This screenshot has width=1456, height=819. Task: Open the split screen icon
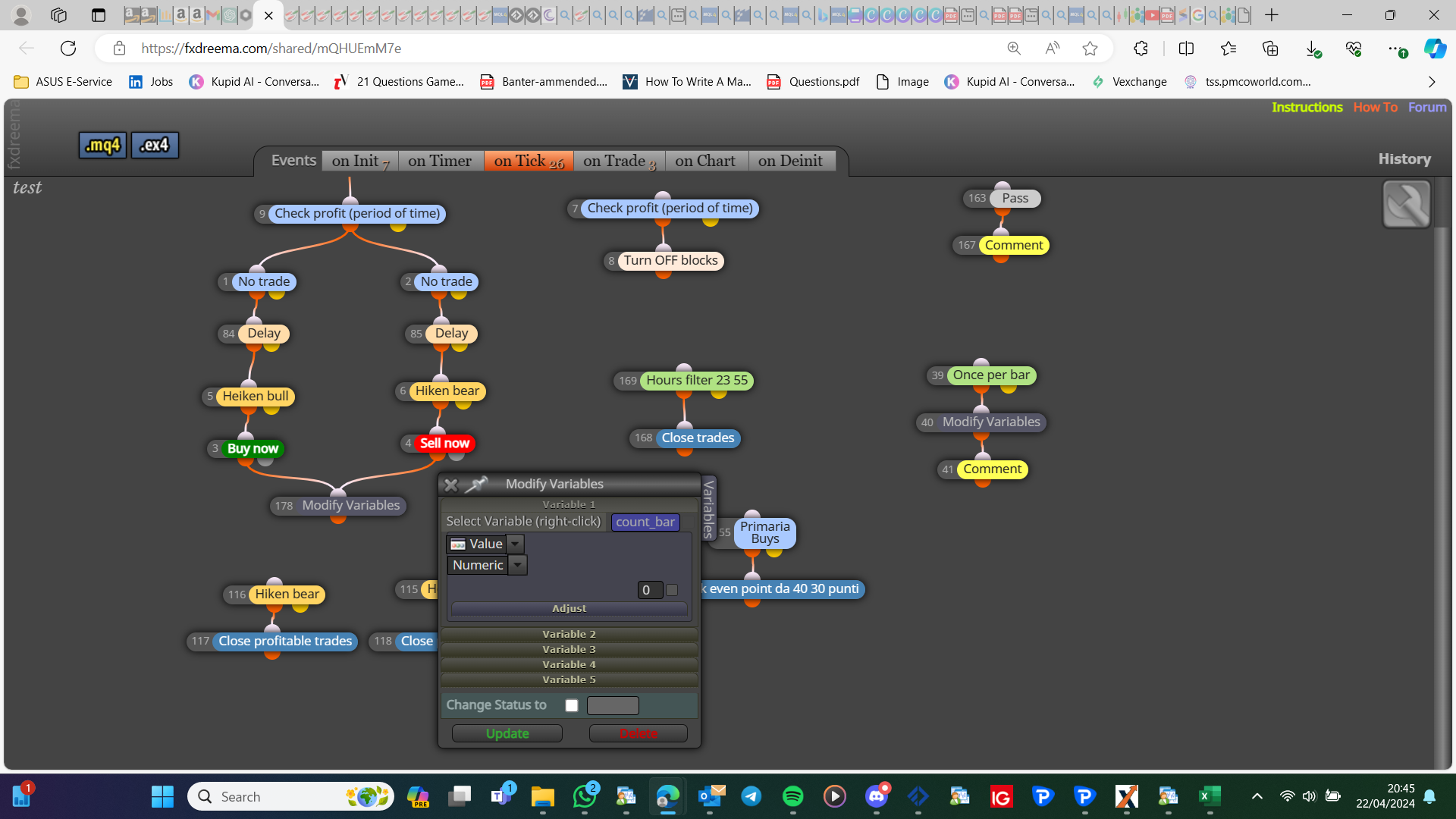[x=1186, y=49]
